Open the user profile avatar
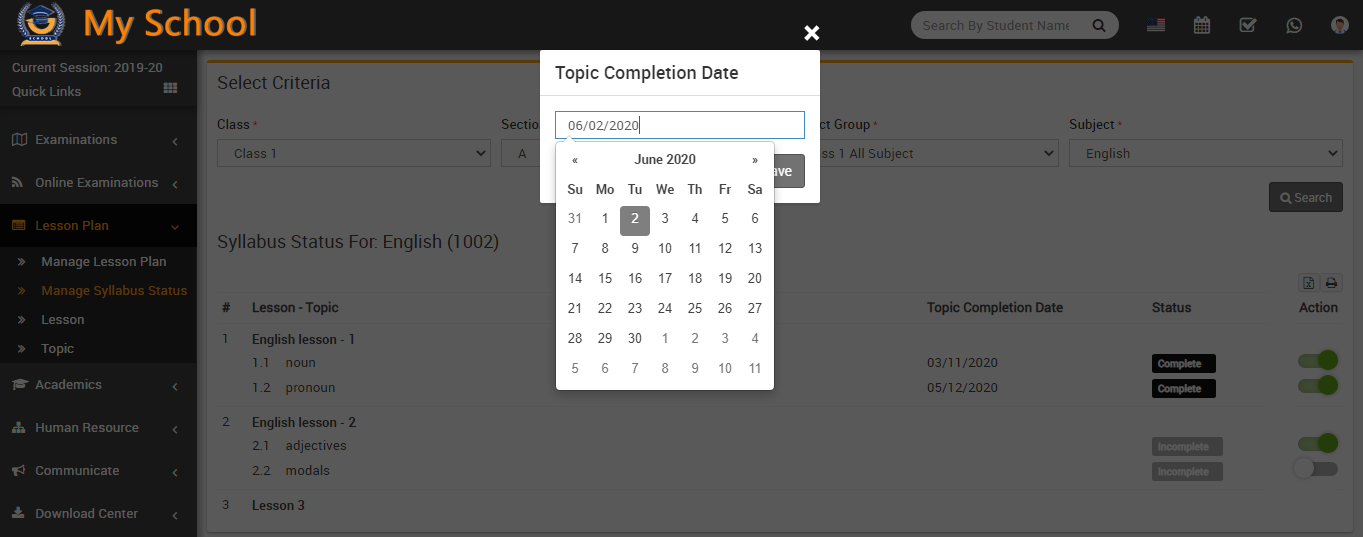The image size is (1363, 537). pos(1340,25)
